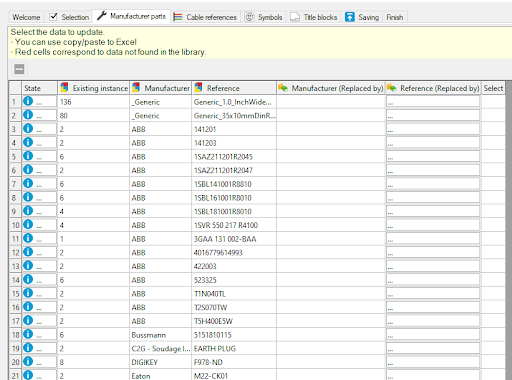Image resolution: width=512 pixels, height=380 pixels.
Task: Click the Manufacturer column header
Action: click(x=161, y=88)
